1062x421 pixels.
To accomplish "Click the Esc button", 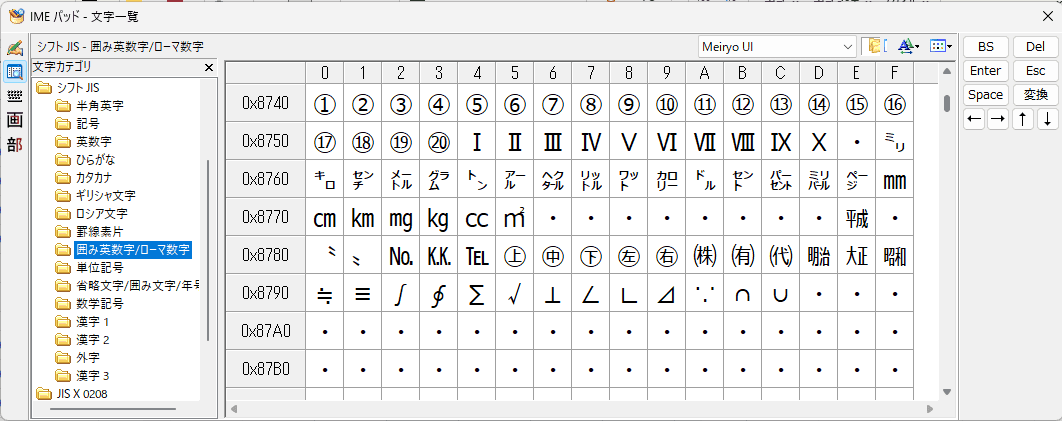I will (1035, 71).
